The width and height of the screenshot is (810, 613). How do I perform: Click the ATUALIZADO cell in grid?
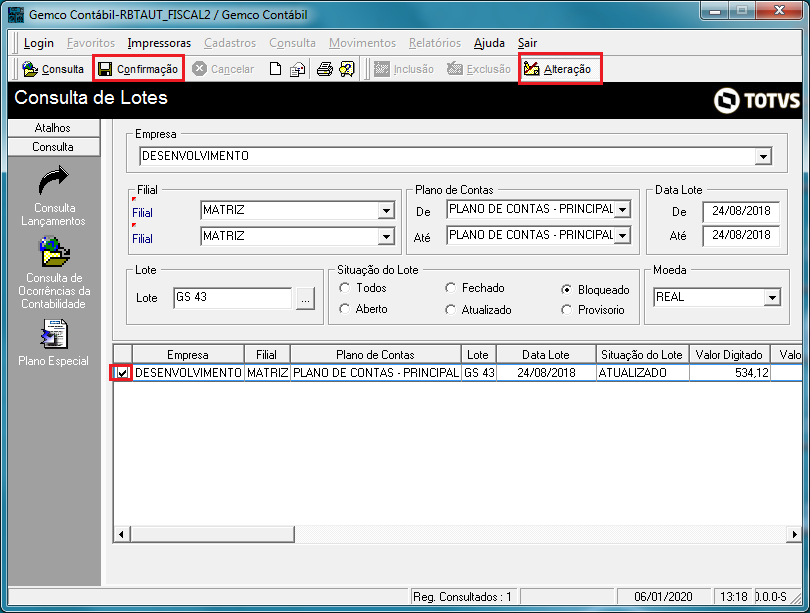[x=642, y=373]
